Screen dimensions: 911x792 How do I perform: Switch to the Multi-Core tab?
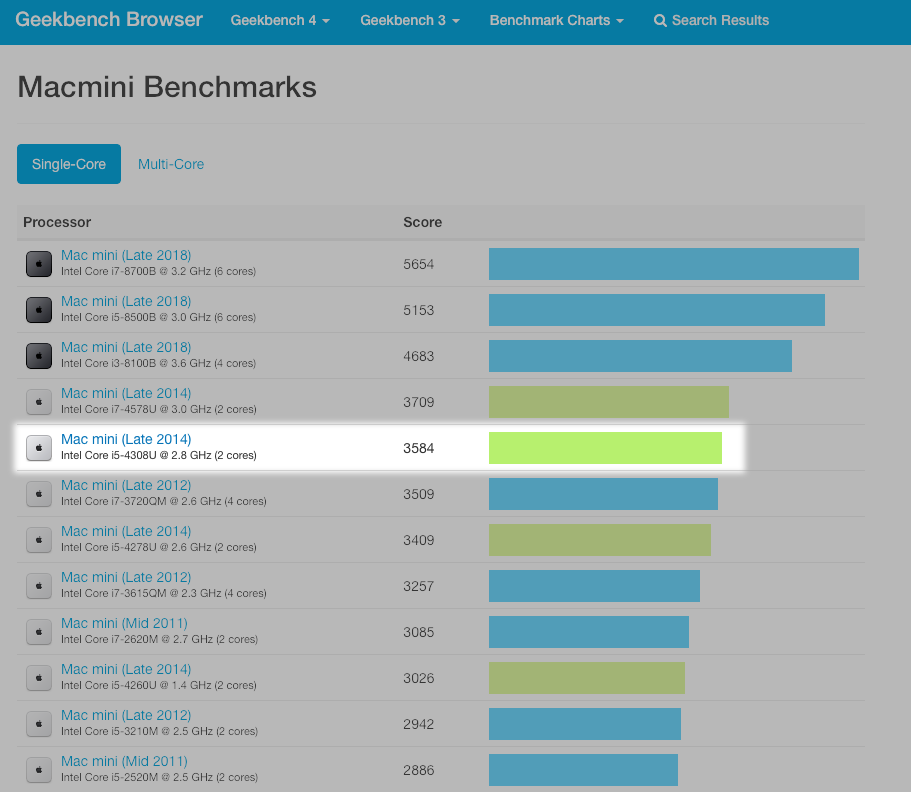(x=171, y=164)
